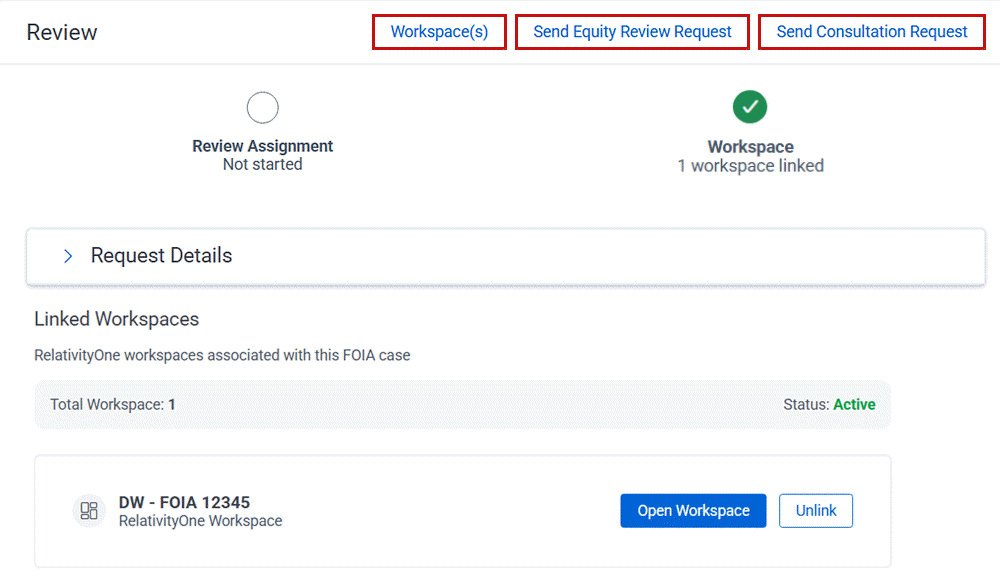Unlink the DW - FOIA 12345 workspace
The height and width of the screenshot is (578, 1000).
(815, 510)
